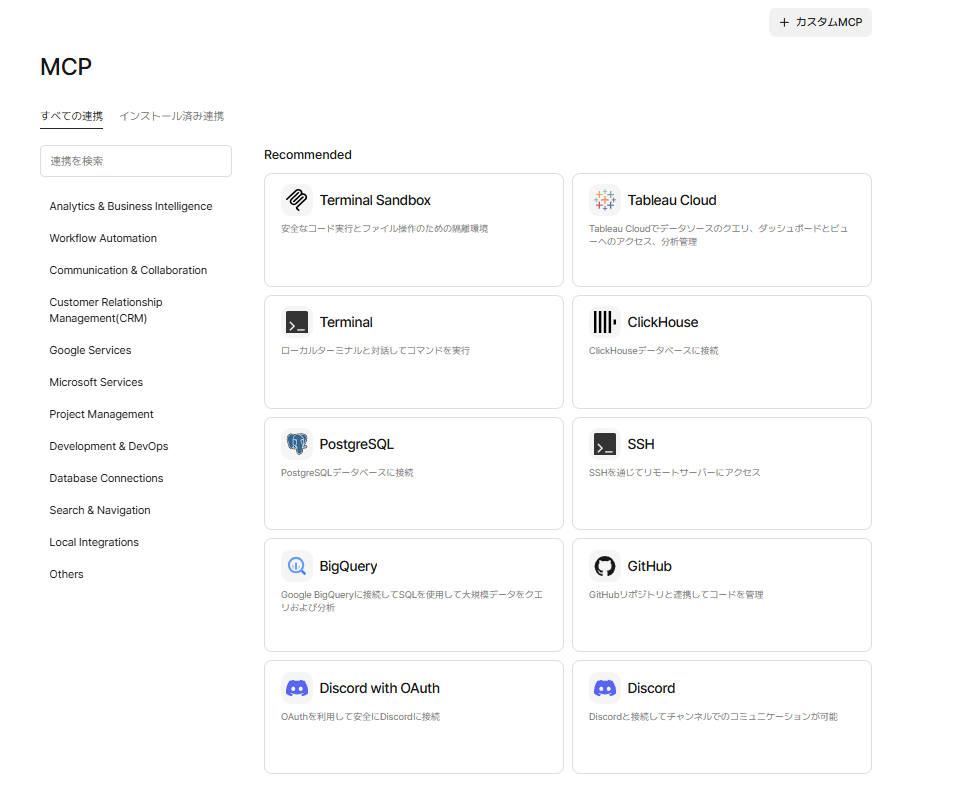
Task: Open the ClickHouse title
Action: (663, 322)
